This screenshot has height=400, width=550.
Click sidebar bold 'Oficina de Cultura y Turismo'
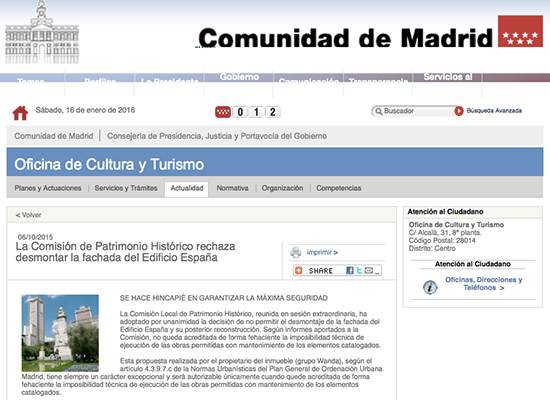[456, 225]
